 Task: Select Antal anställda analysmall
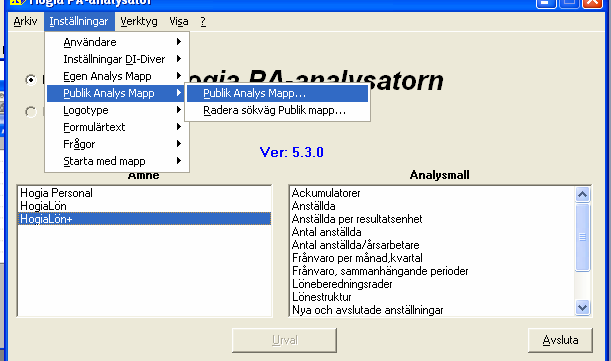click(432, 232)
